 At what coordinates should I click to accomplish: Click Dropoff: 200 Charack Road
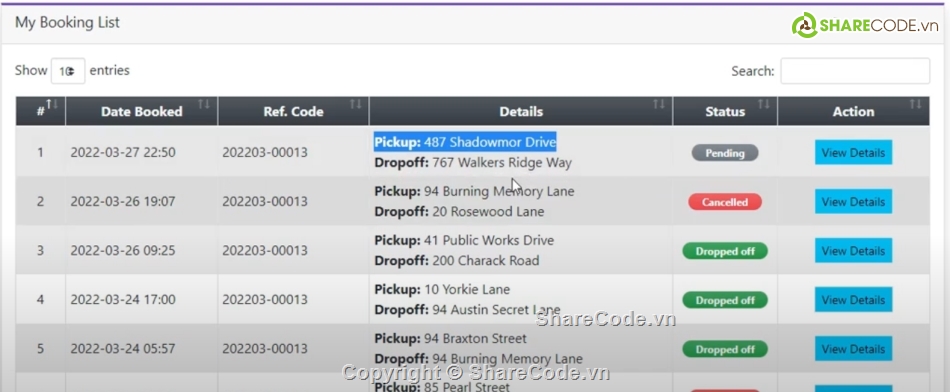[457, 261]
